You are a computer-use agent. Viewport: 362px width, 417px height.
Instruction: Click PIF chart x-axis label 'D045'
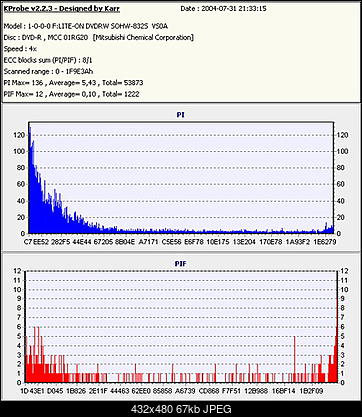pyautogui.click(x=55, y=391)
